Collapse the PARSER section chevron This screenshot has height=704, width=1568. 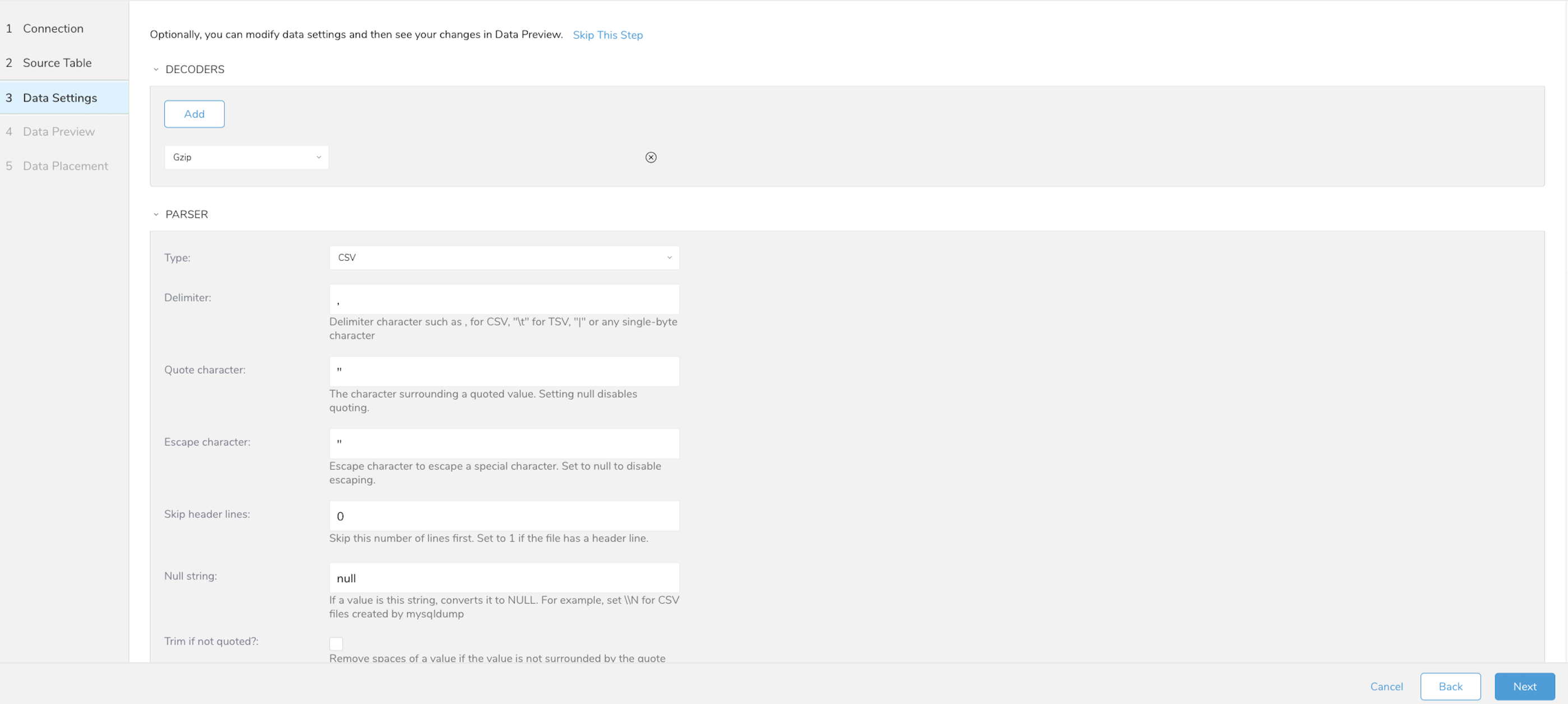(156, 214)
